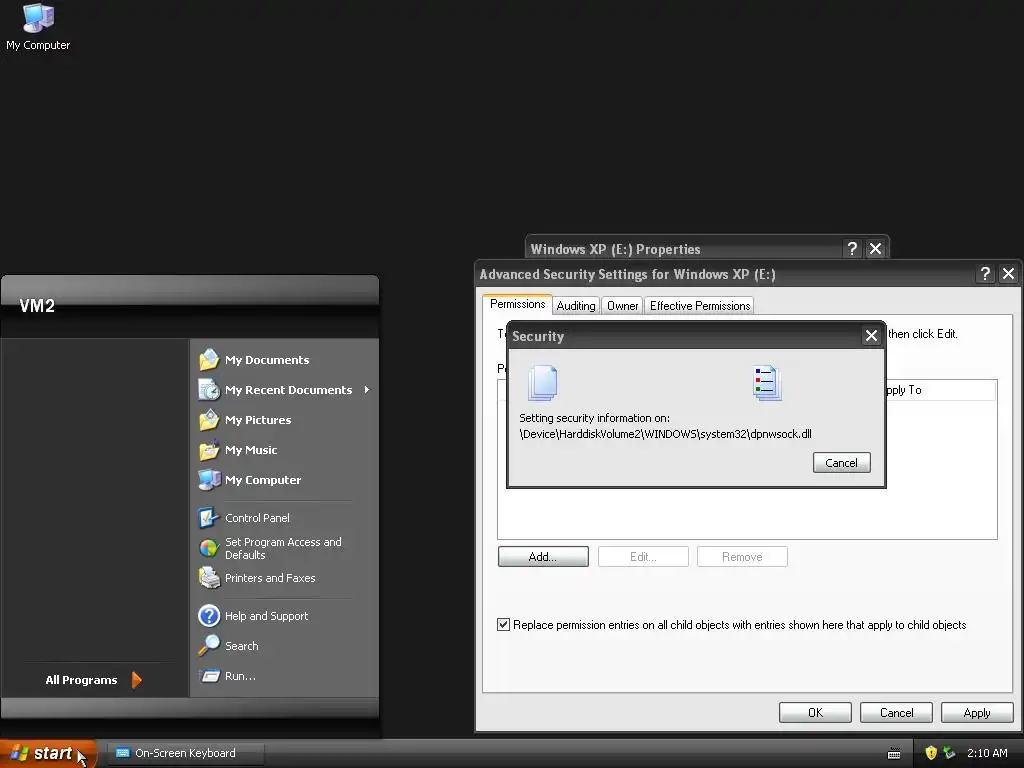
Task: Click the Help and Support question icon
Action: 209,615
